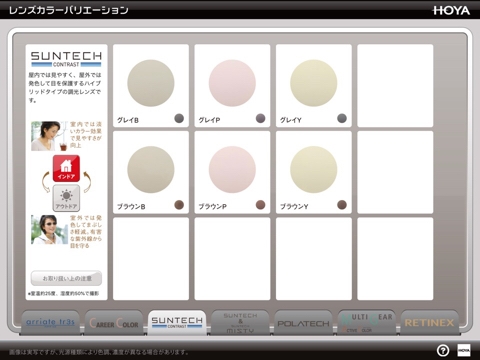Pick the ブラウンP lens sample
This screenshot has height=360, width=480.
[232, 170]
